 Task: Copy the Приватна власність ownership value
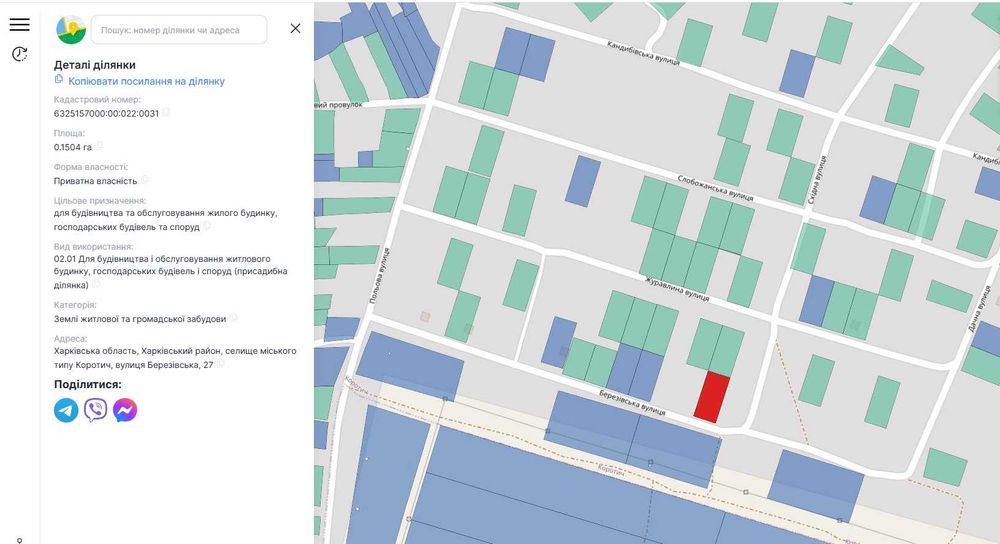(x=145, y=180)
